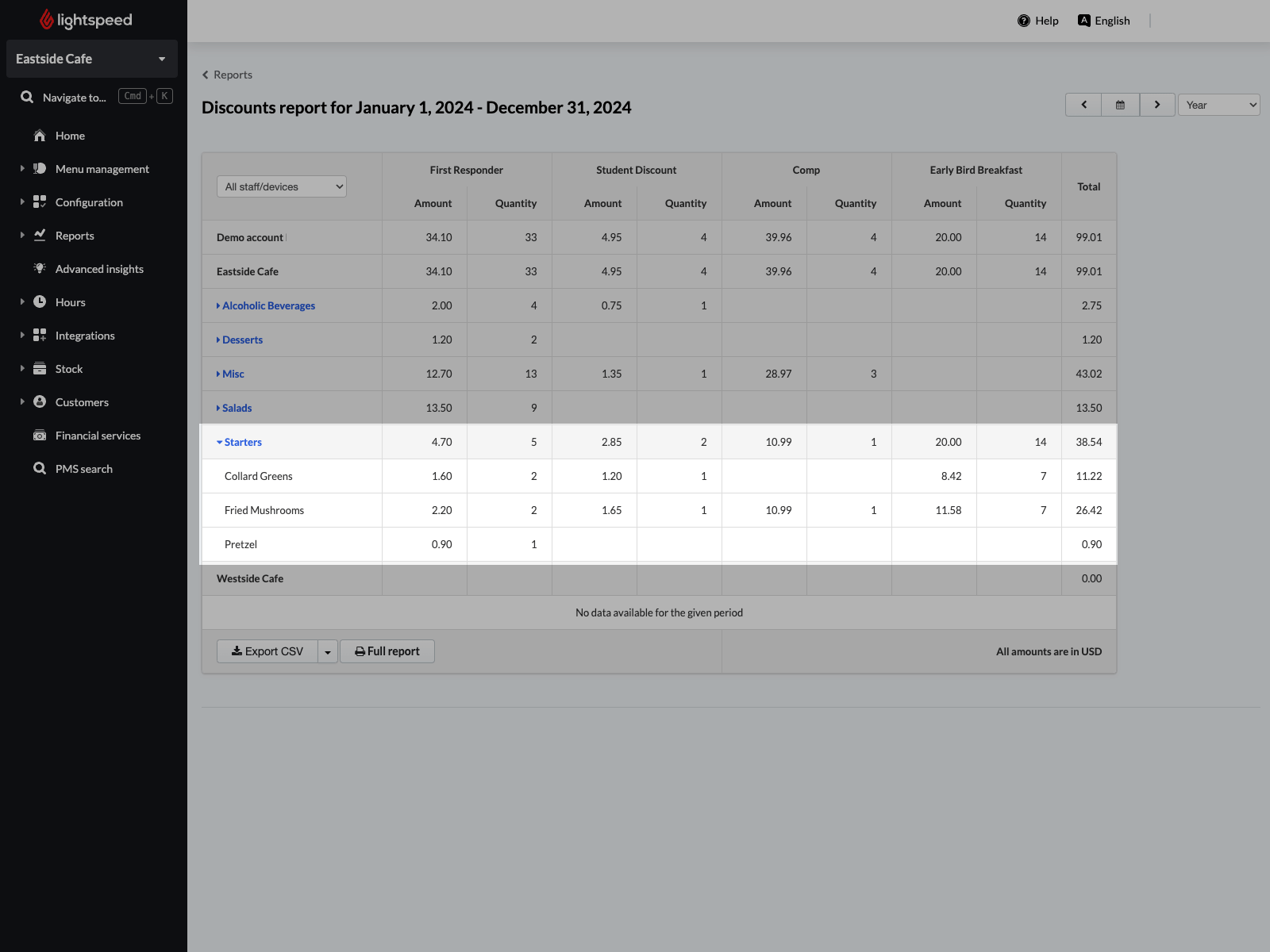This screenshot has width=1270, height=952.
Task: Click the Menu management icon
Action: point(40,169)
